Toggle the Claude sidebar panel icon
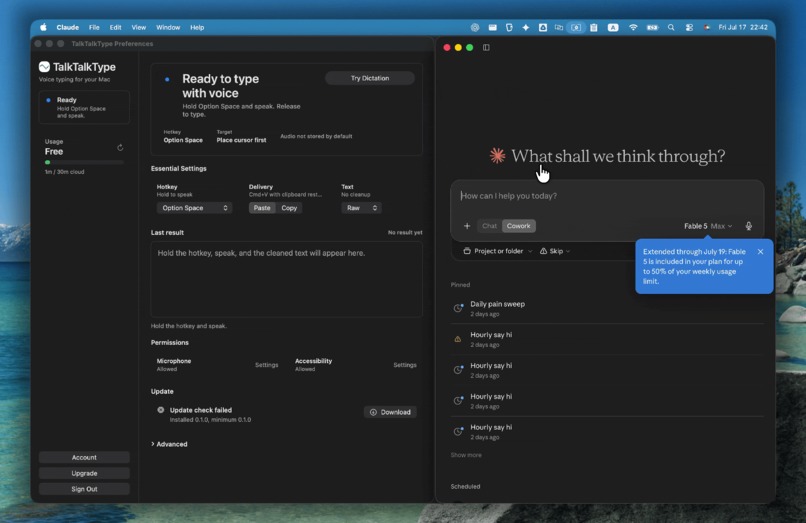This screenshot has height=523, width=806. [486, 47]
